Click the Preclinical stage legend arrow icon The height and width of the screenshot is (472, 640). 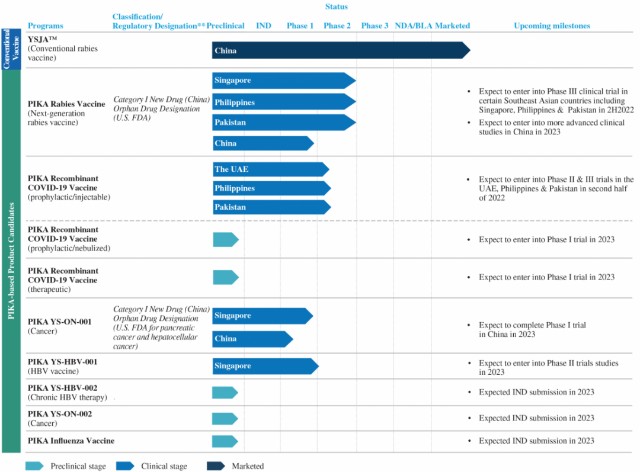click(x=35, y=464)
